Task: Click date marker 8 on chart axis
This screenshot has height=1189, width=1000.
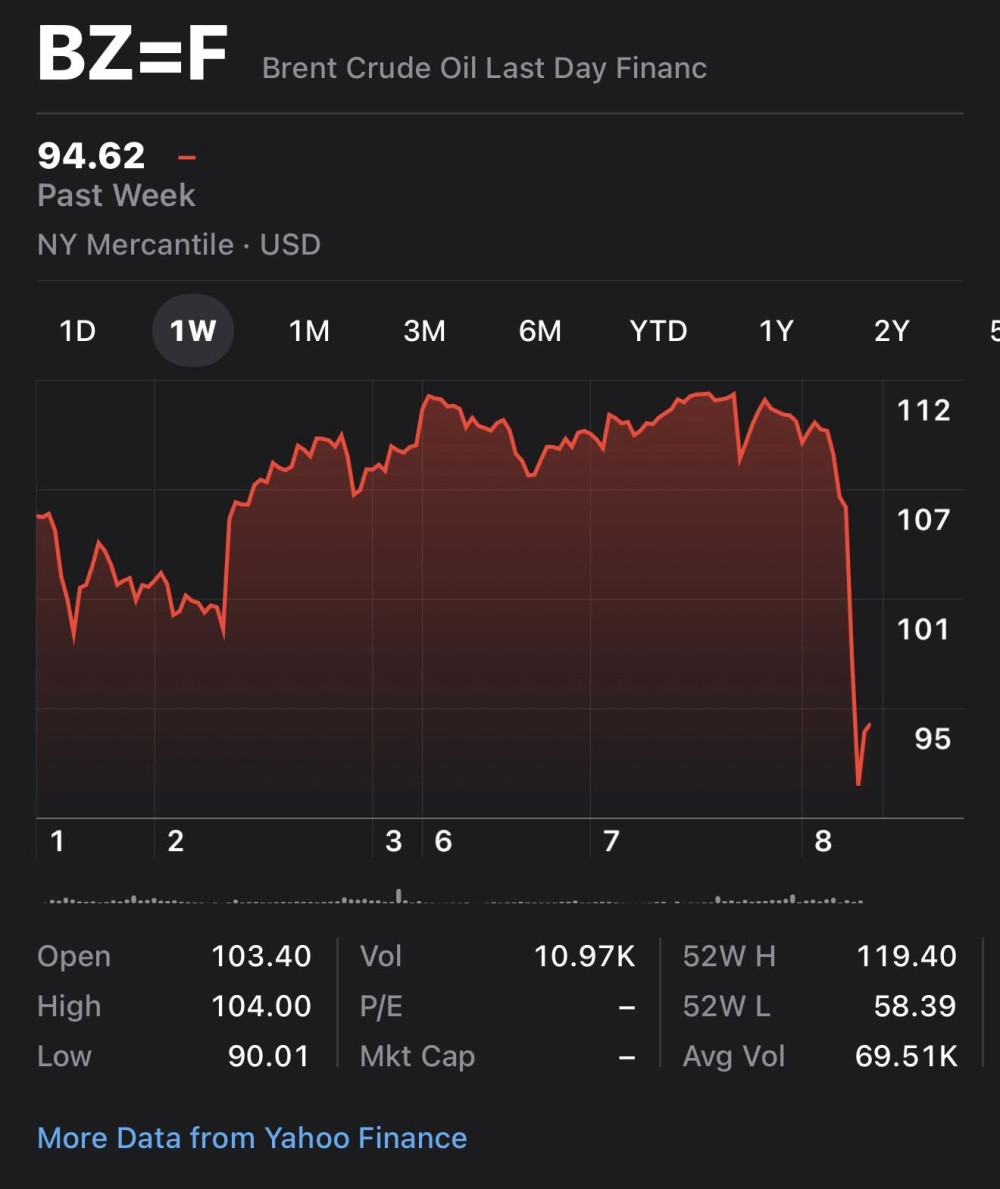Action: (x=822, y=842)
